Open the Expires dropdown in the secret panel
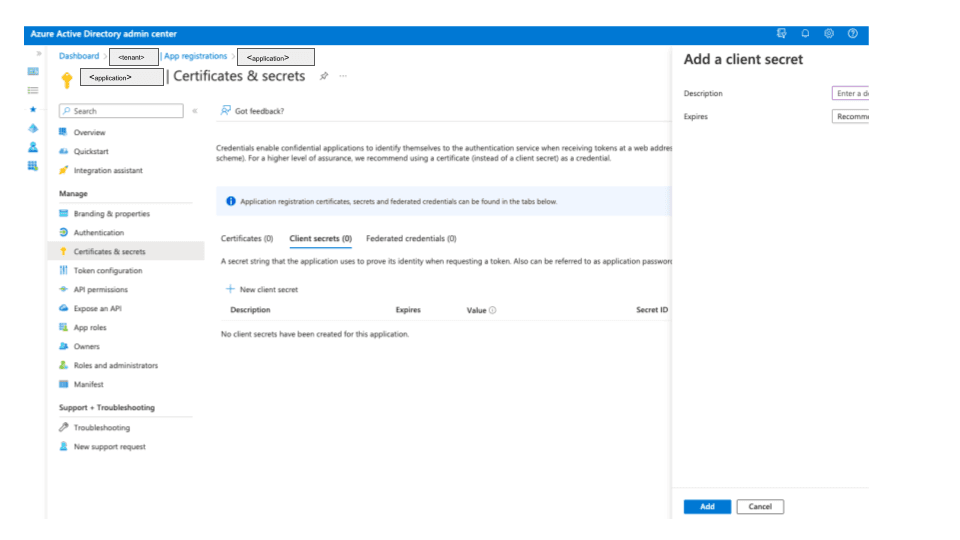Image resolution: width=960 pixels, height=540 pixels. pos(850,116)
